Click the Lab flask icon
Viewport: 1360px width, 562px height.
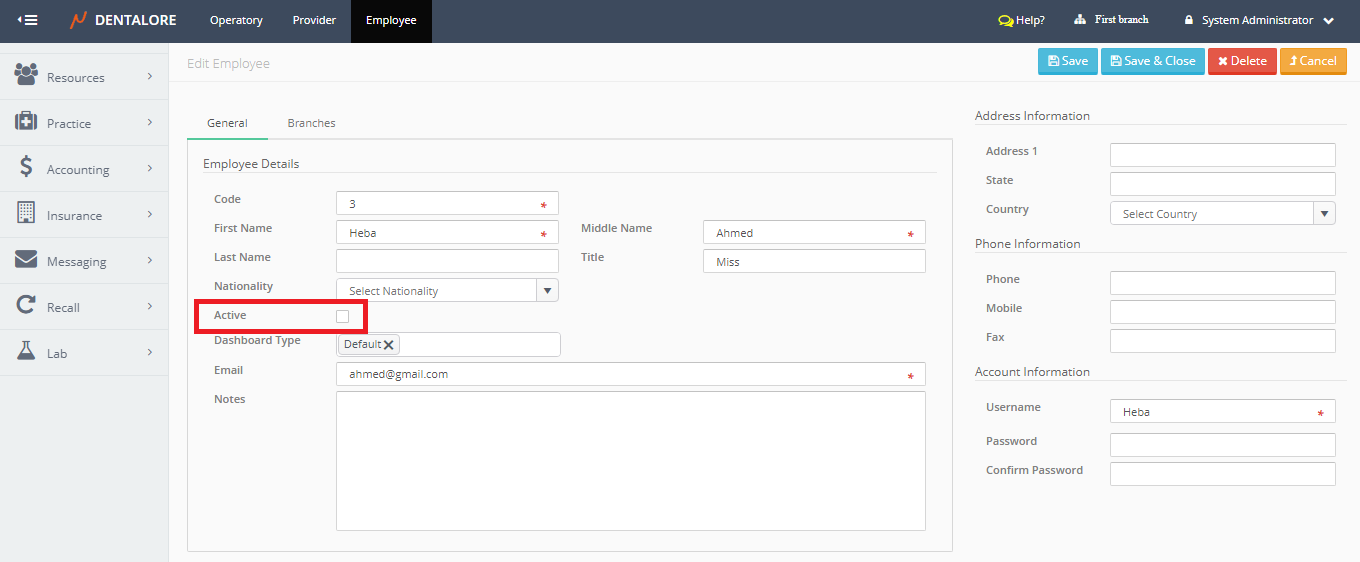coord(26,351)
